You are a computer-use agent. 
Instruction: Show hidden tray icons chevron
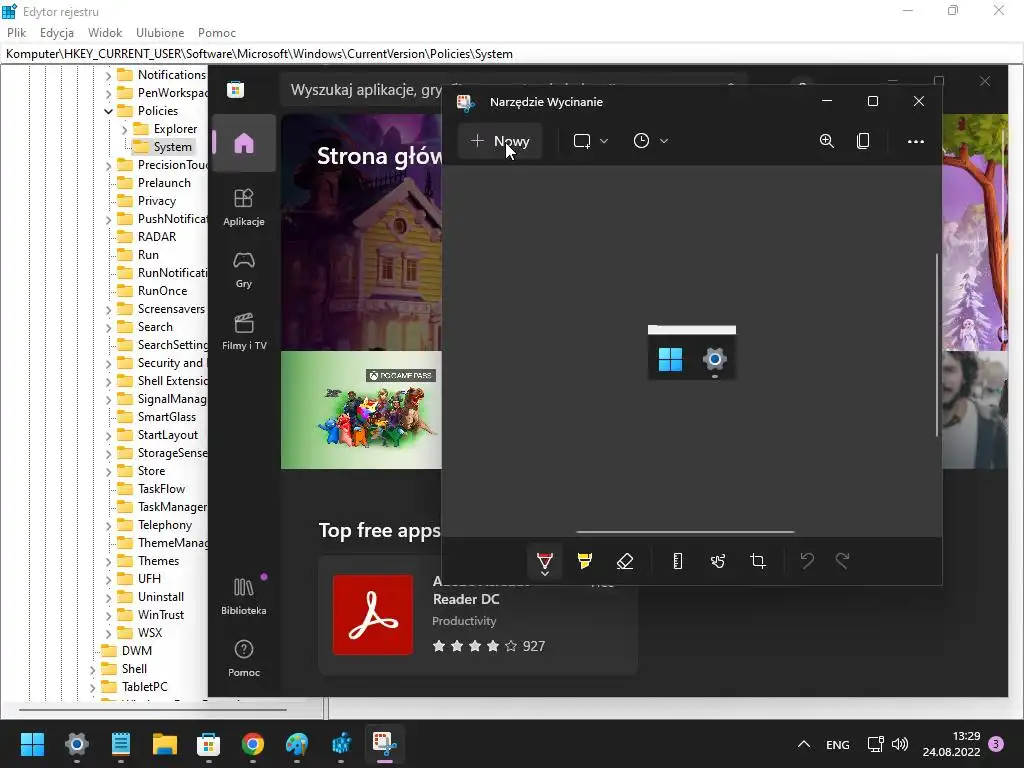(804, 744)
